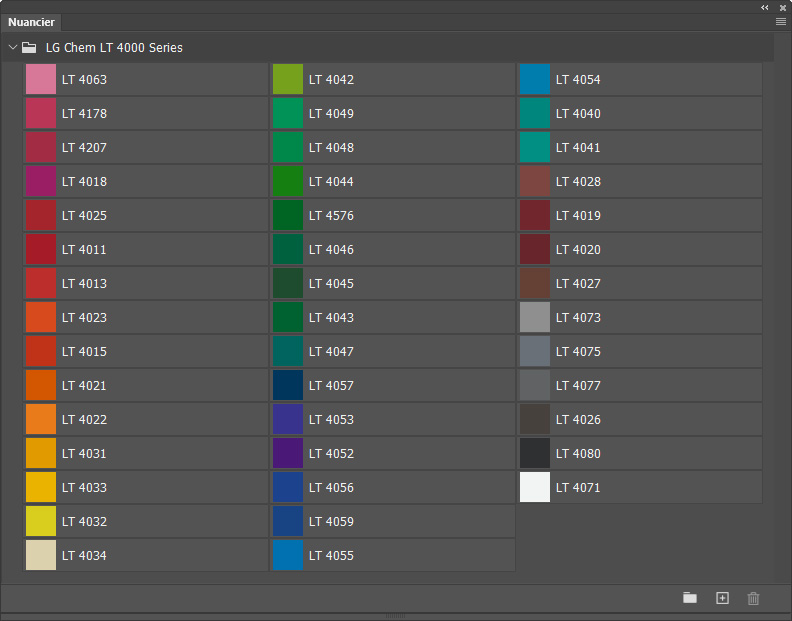
Task: Pick the LT 4055 bright blue swatch
Action: click(288, 555)
